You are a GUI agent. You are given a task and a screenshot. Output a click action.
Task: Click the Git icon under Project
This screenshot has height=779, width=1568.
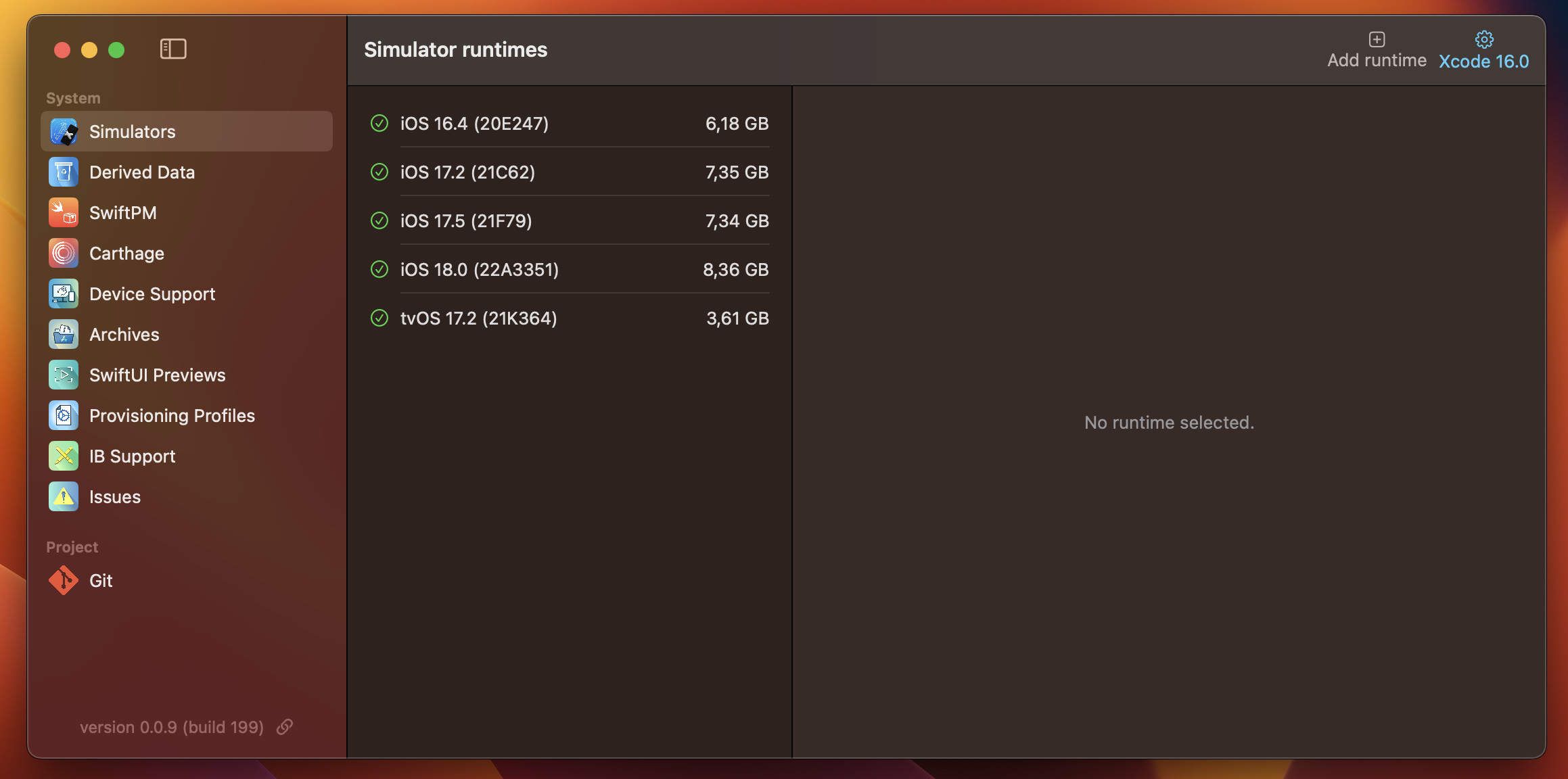[x=64, y=580]
